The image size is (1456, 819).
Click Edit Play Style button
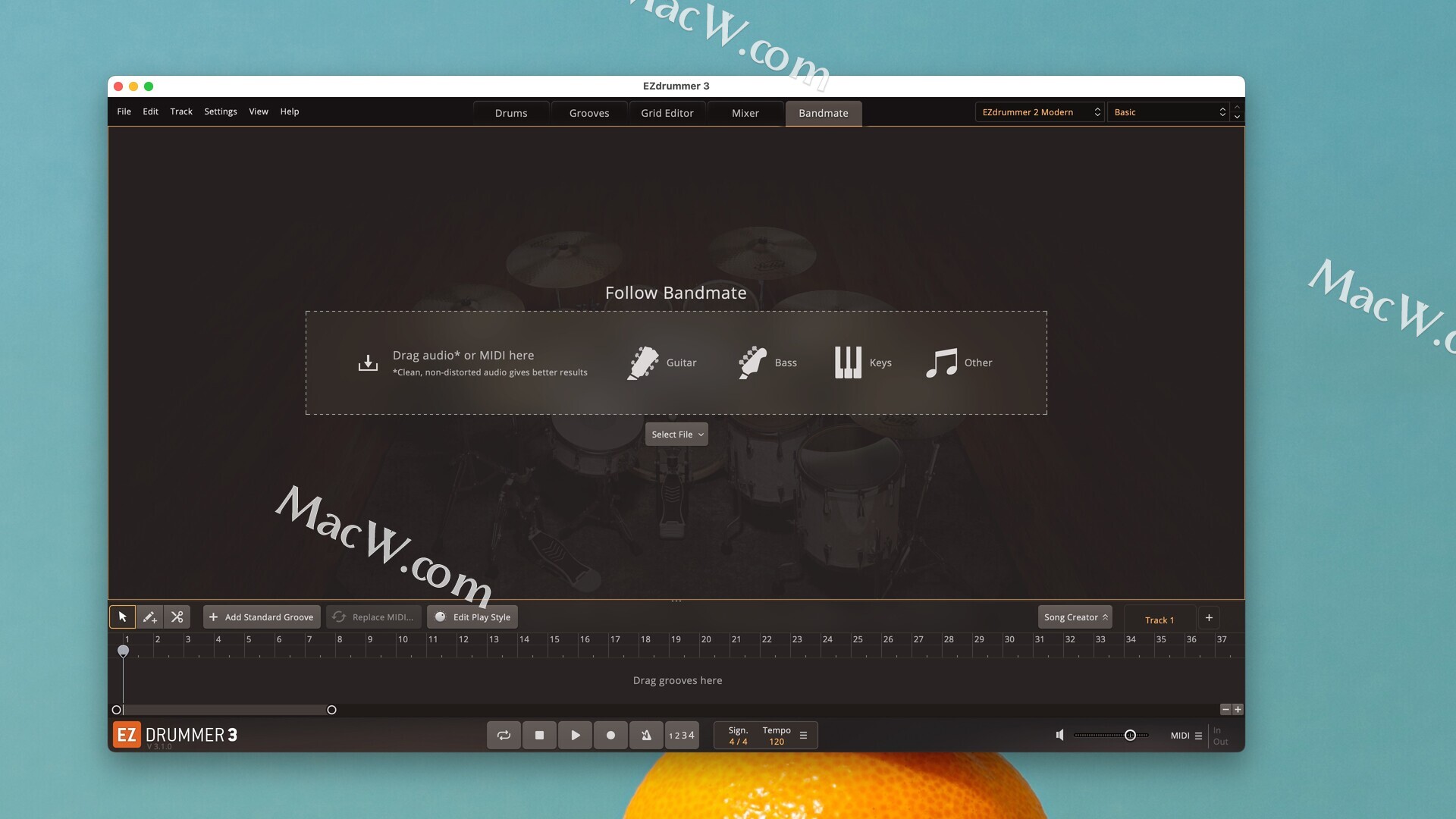point(472,617)
